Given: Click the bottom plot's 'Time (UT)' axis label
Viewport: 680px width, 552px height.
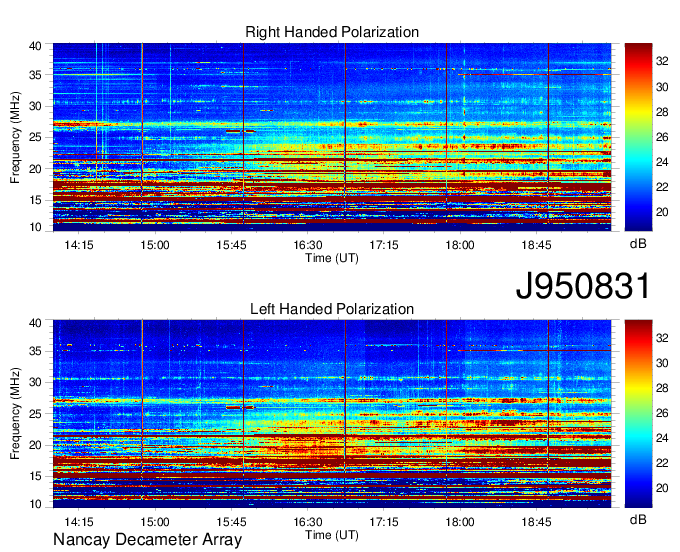Looking at the screenshot, I should coord(332,535).
